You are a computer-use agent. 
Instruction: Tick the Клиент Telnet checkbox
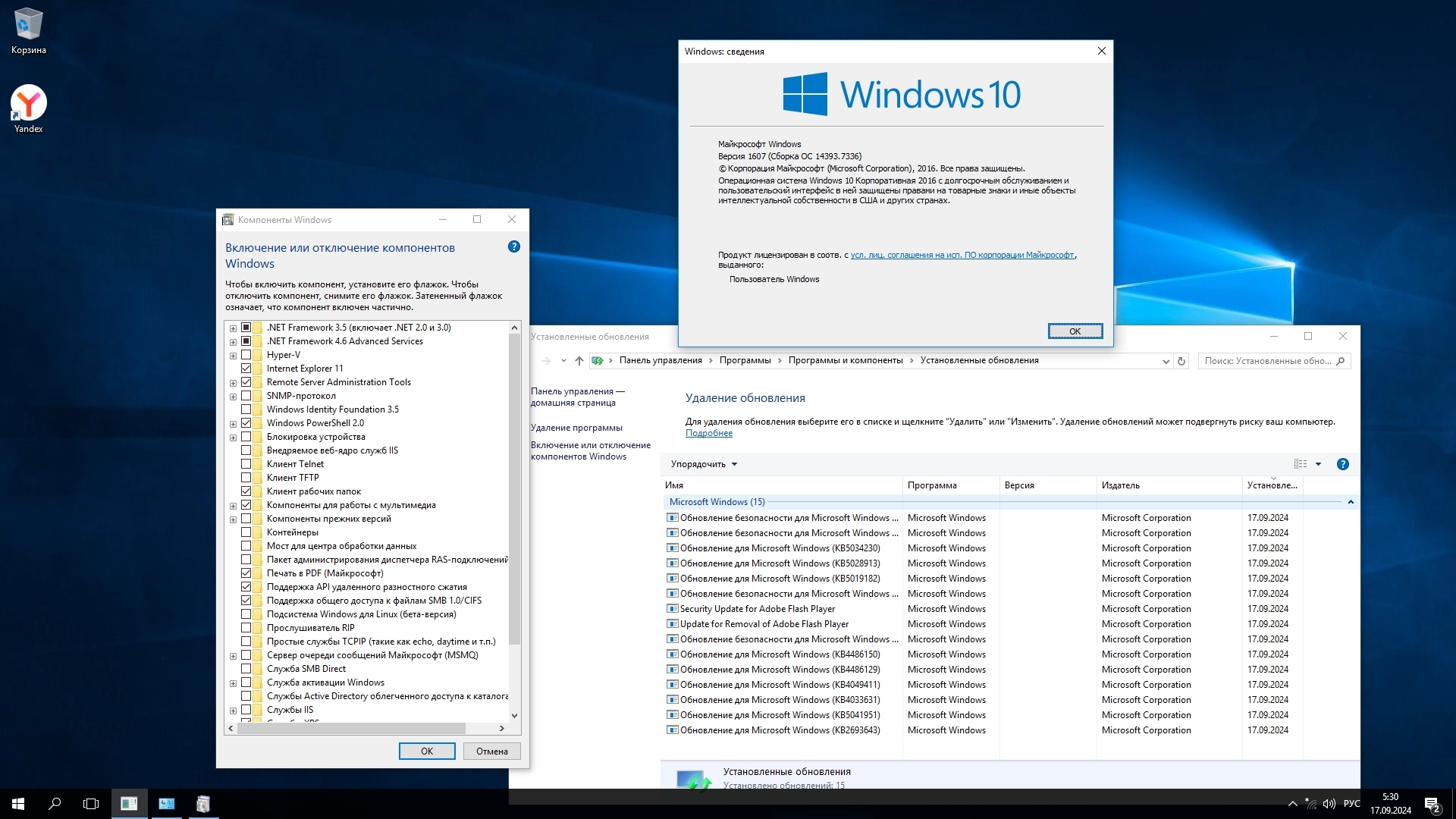pos(246,464)
